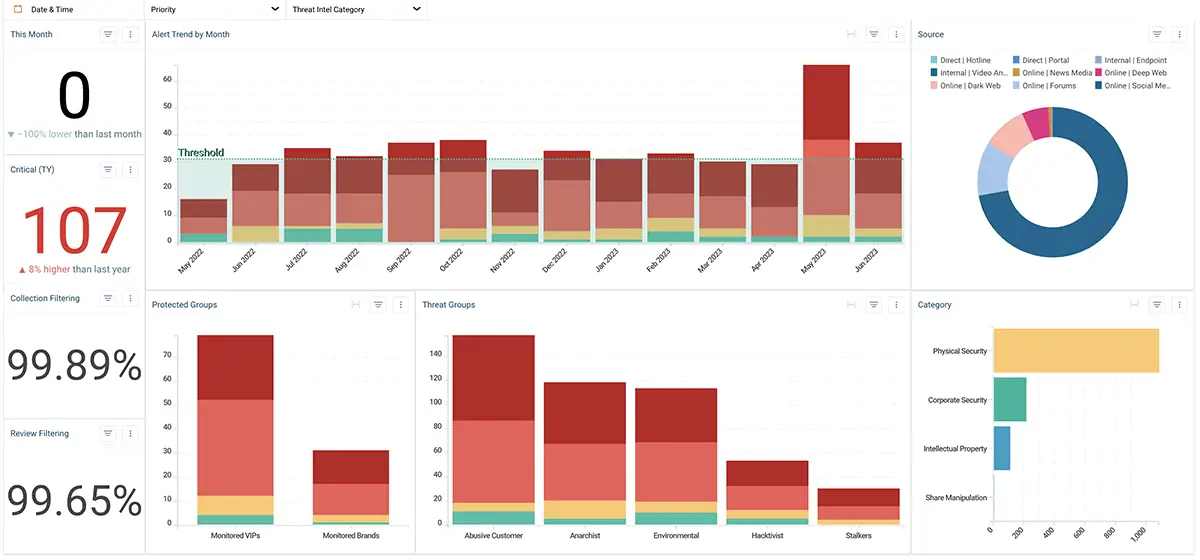The width and height of the screenshot is (1200, 560).
Task: Open the filter icon on Review Filtering panel
Action: (108, 433)
